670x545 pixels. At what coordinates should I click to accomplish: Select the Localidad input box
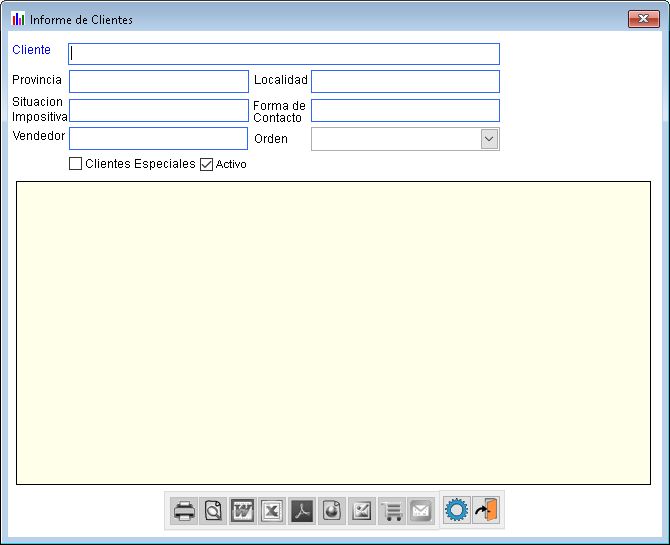[x=405, y=81]
